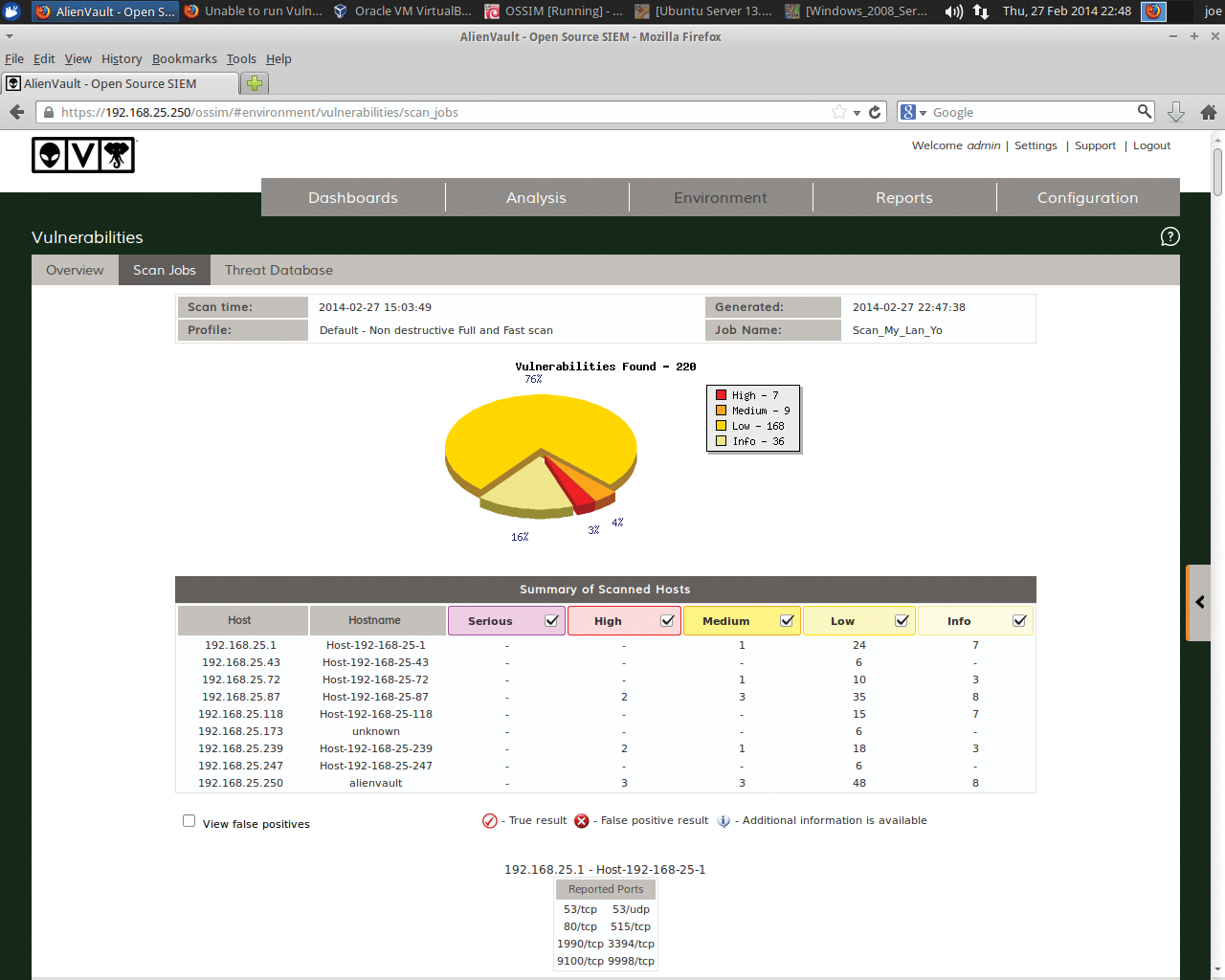1225x980 pixels.
Task: Switch to the 'Unable to run Vuln...' taskbar window
Action: click(253, 11)
